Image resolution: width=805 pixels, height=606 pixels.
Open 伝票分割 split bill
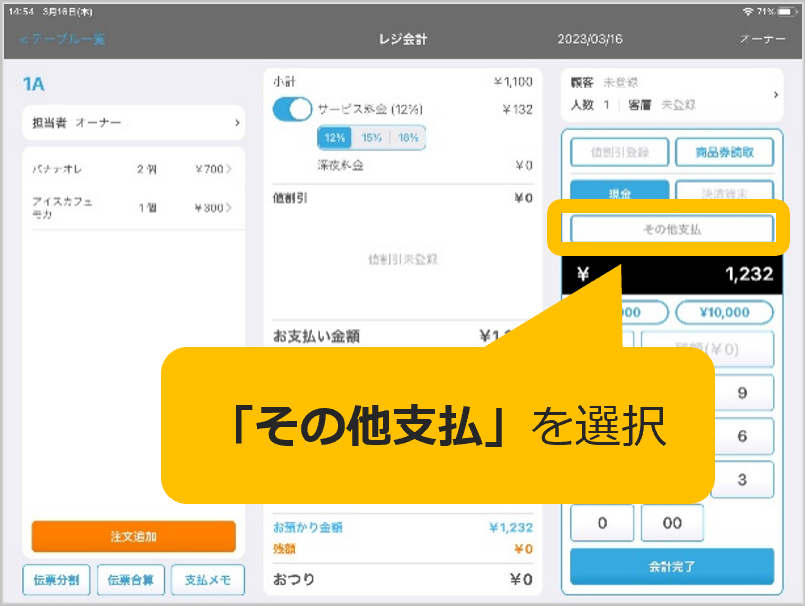tap(56, 580)
